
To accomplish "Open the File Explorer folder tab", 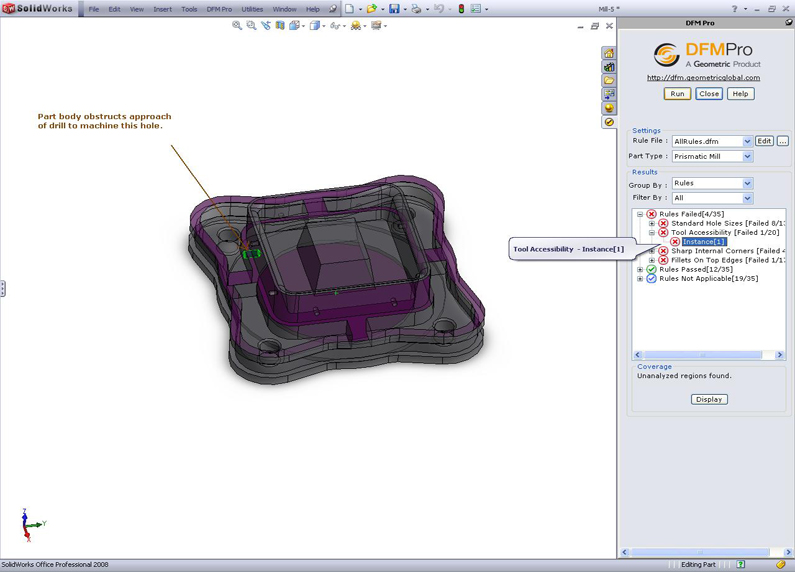I will (x=609, y=81).
